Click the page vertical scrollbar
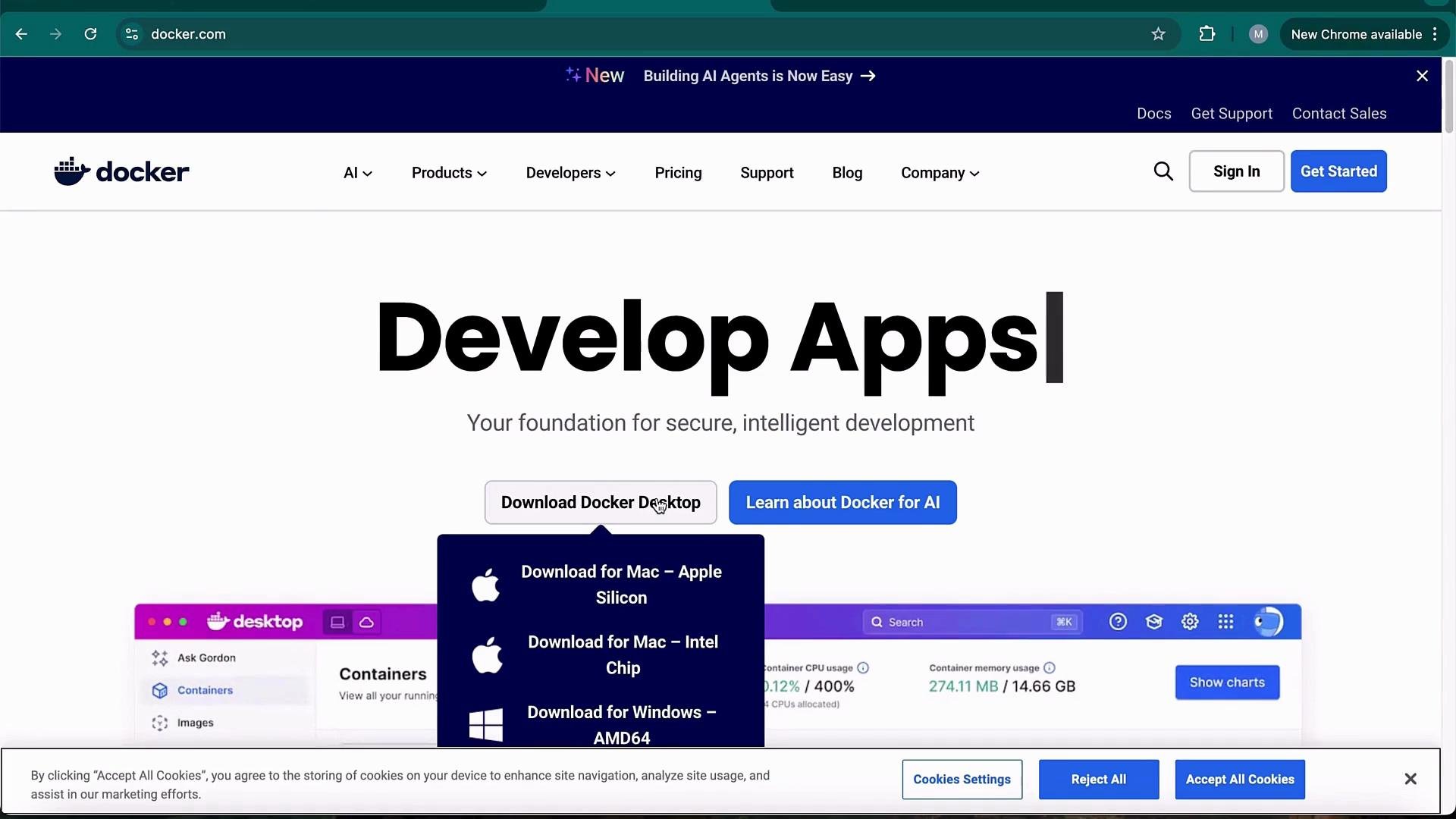 tap(1448, 99)
